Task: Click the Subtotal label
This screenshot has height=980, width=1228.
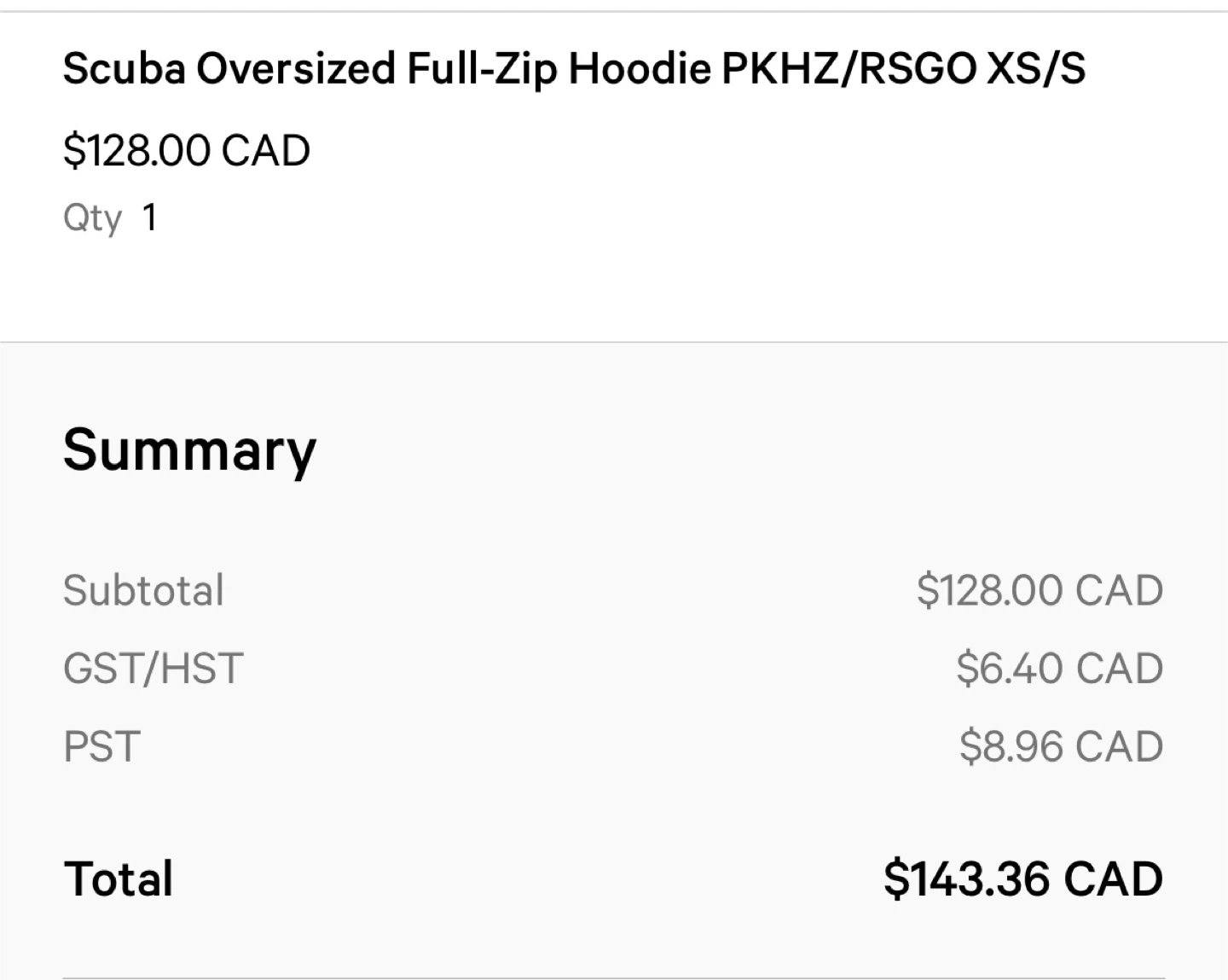Action: click(143, 590)
